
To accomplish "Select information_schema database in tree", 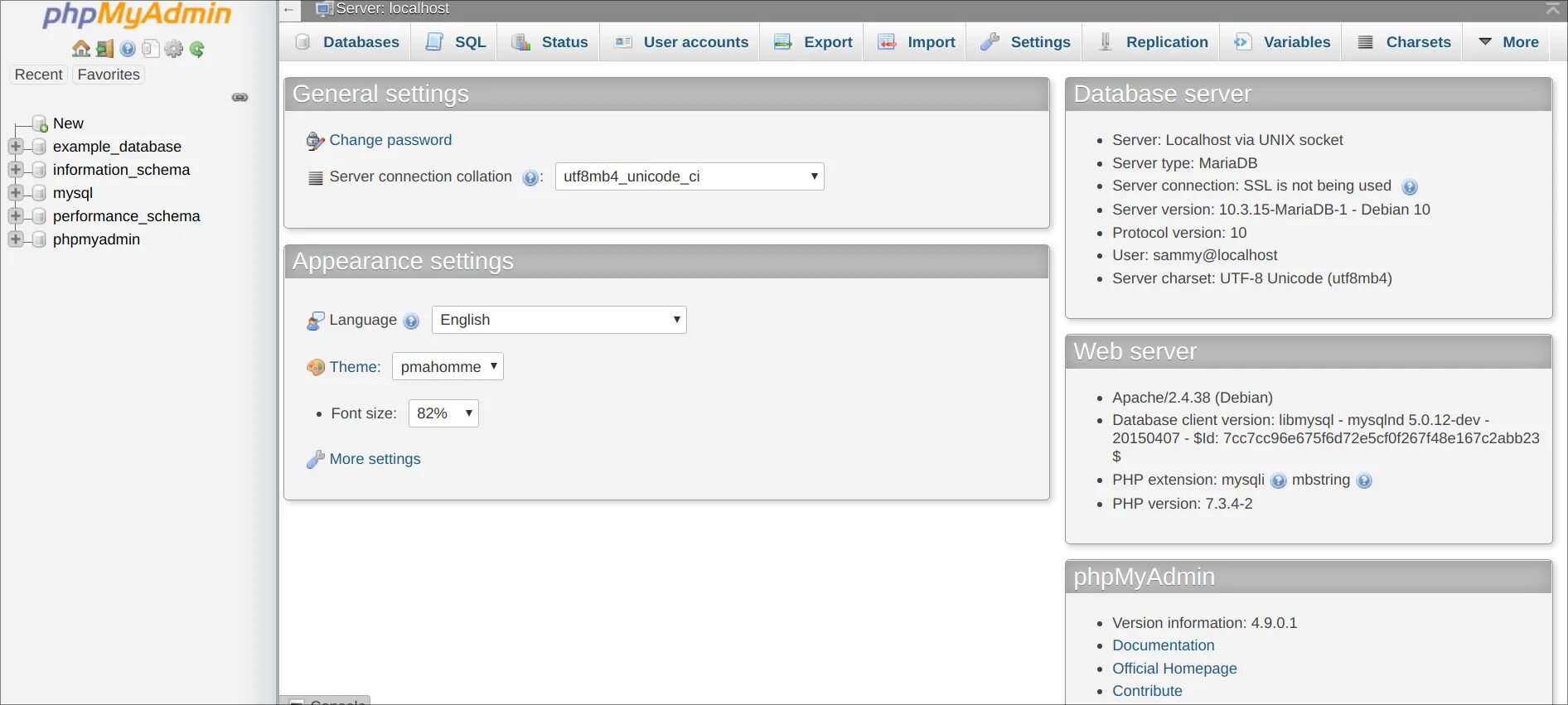I will click(x=121, y=170).
